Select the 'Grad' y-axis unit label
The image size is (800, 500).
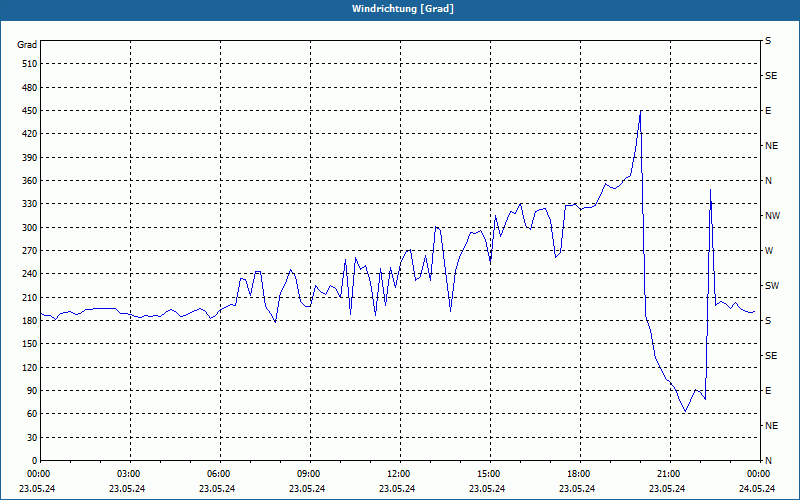[x=27, y=45]
